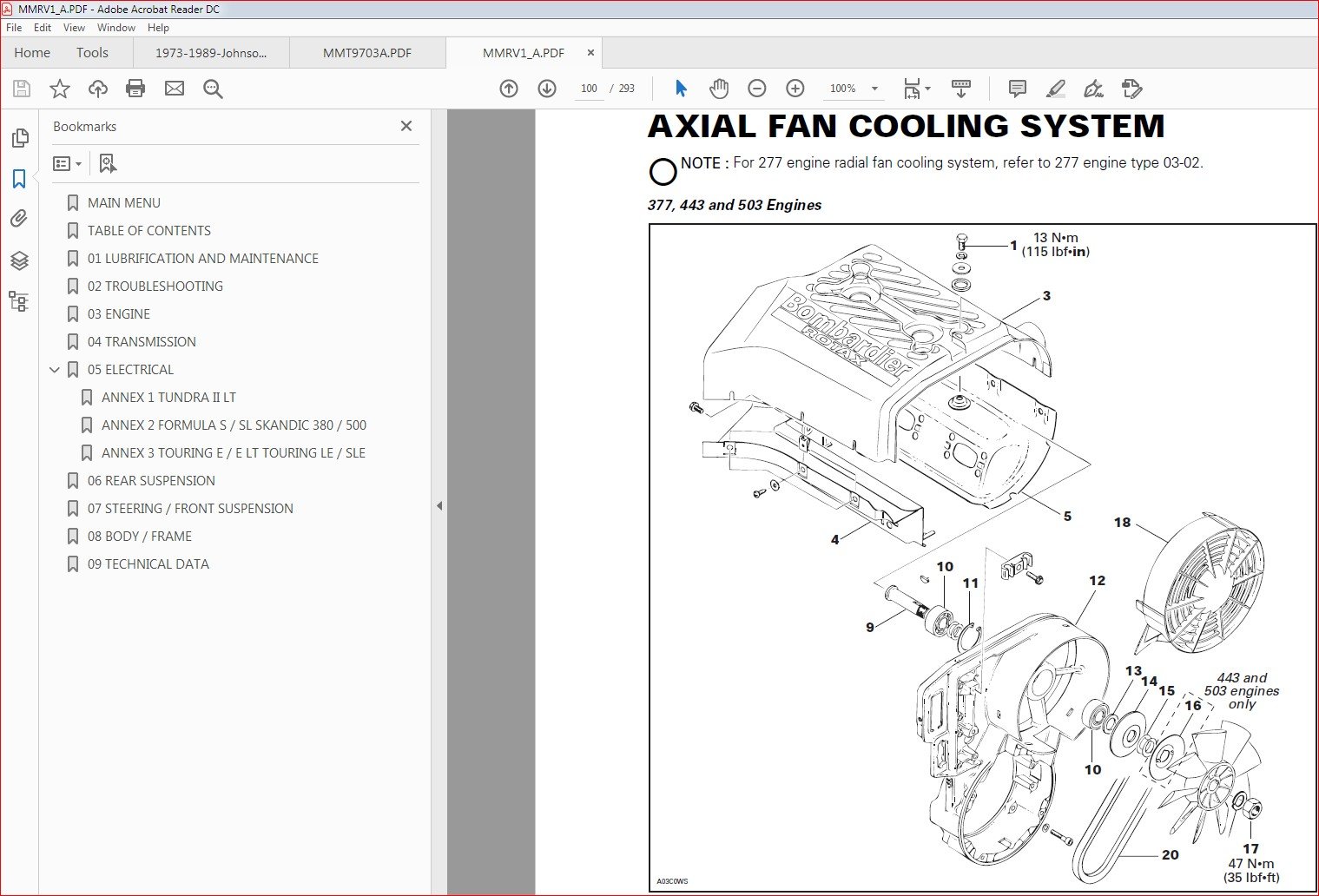Viewport: 1319px width, 896px height.
Task: Jump to 07 STEERING / FRONT SUSPENSION
Action: [x=190, y=509]
